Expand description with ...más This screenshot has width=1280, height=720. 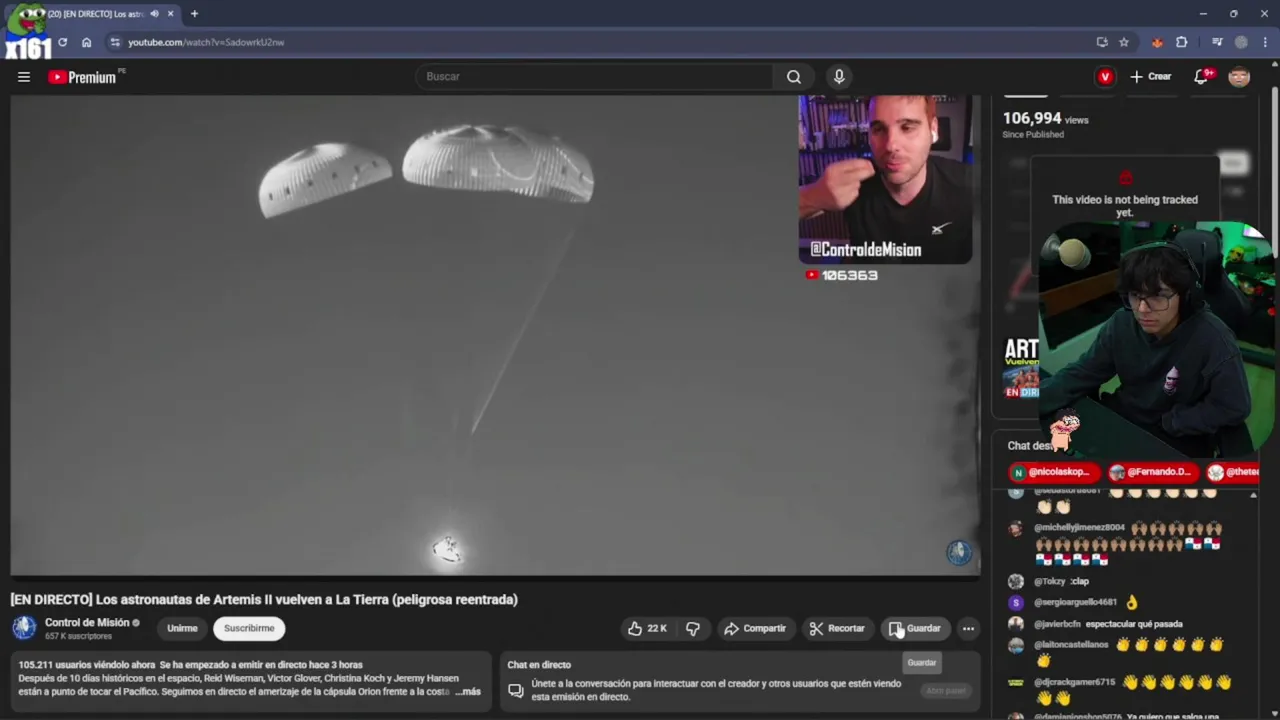pyautogui.click(x=468, y=691)
